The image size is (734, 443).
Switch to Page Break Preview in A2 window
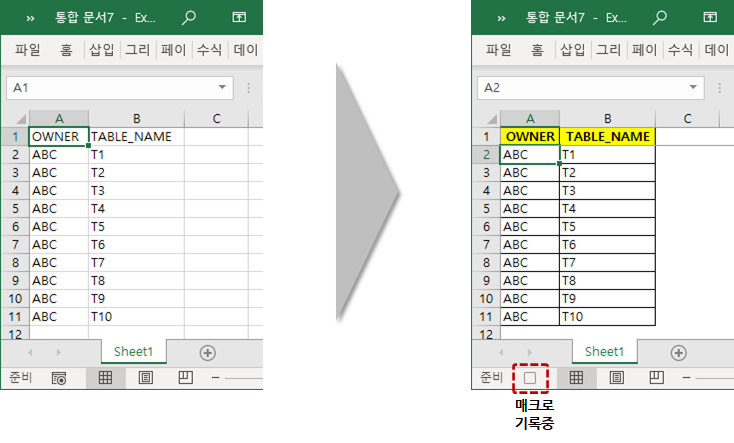(x=656, y=377)
